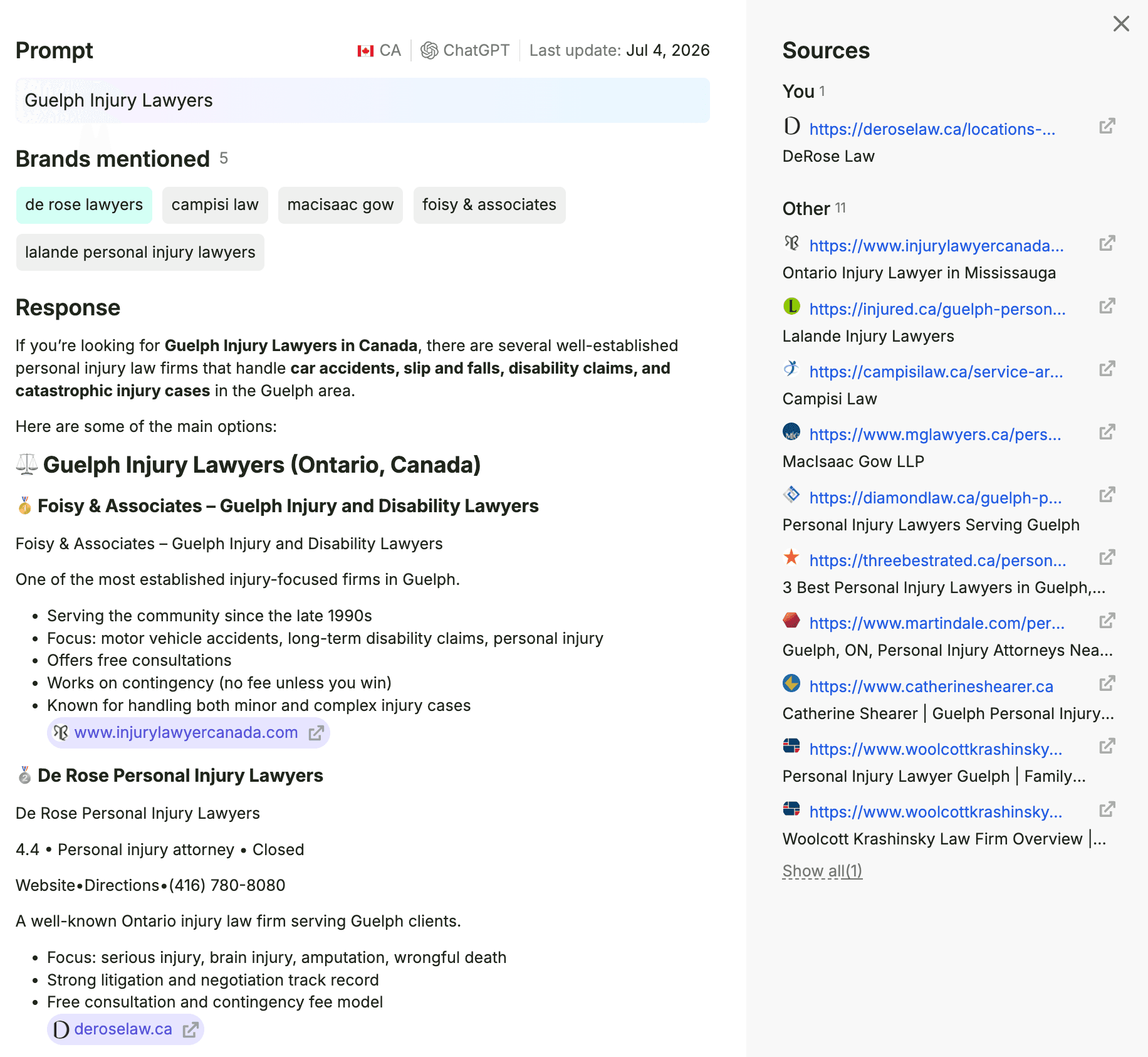The image size is (1148, 1057).
Task: Click the silver medal icon beside De Rose
Action: pos(24,776)
